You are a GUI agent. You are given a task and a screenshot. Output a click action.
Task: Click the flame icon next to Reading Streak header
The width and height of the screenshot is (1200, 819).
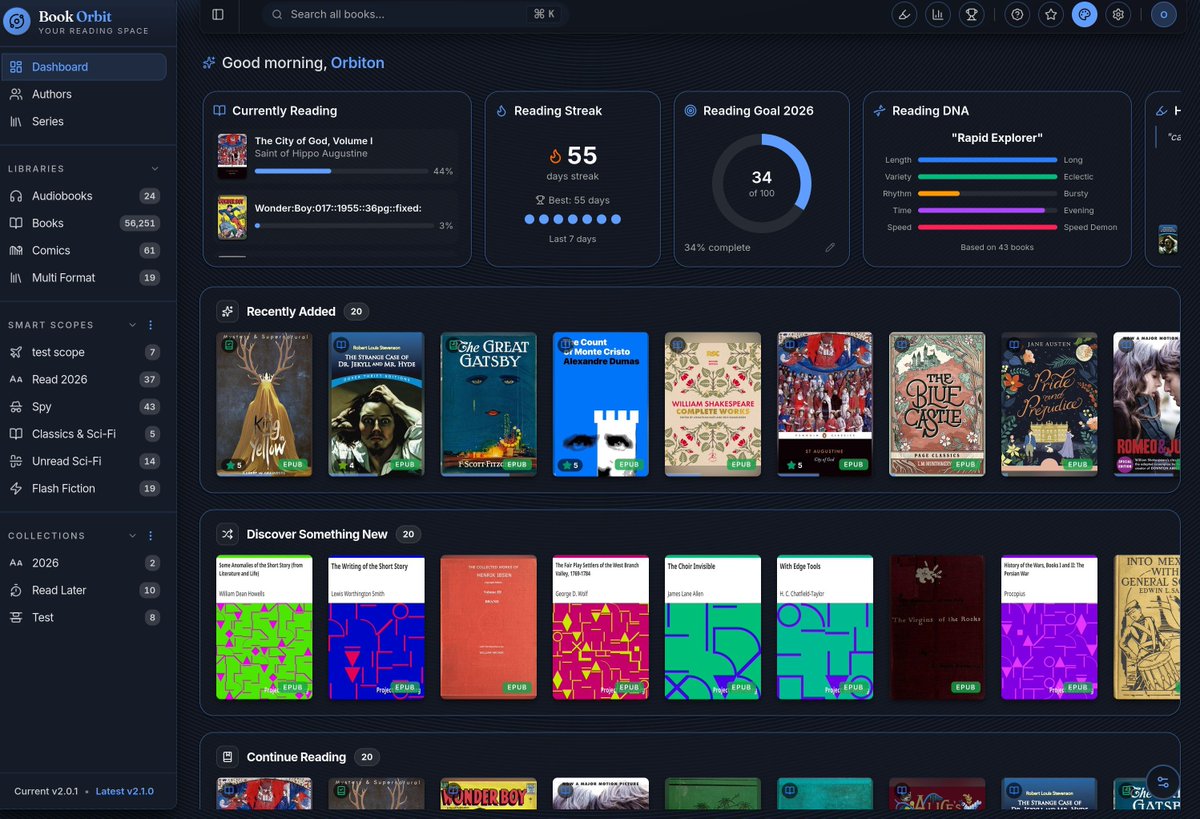501,111
